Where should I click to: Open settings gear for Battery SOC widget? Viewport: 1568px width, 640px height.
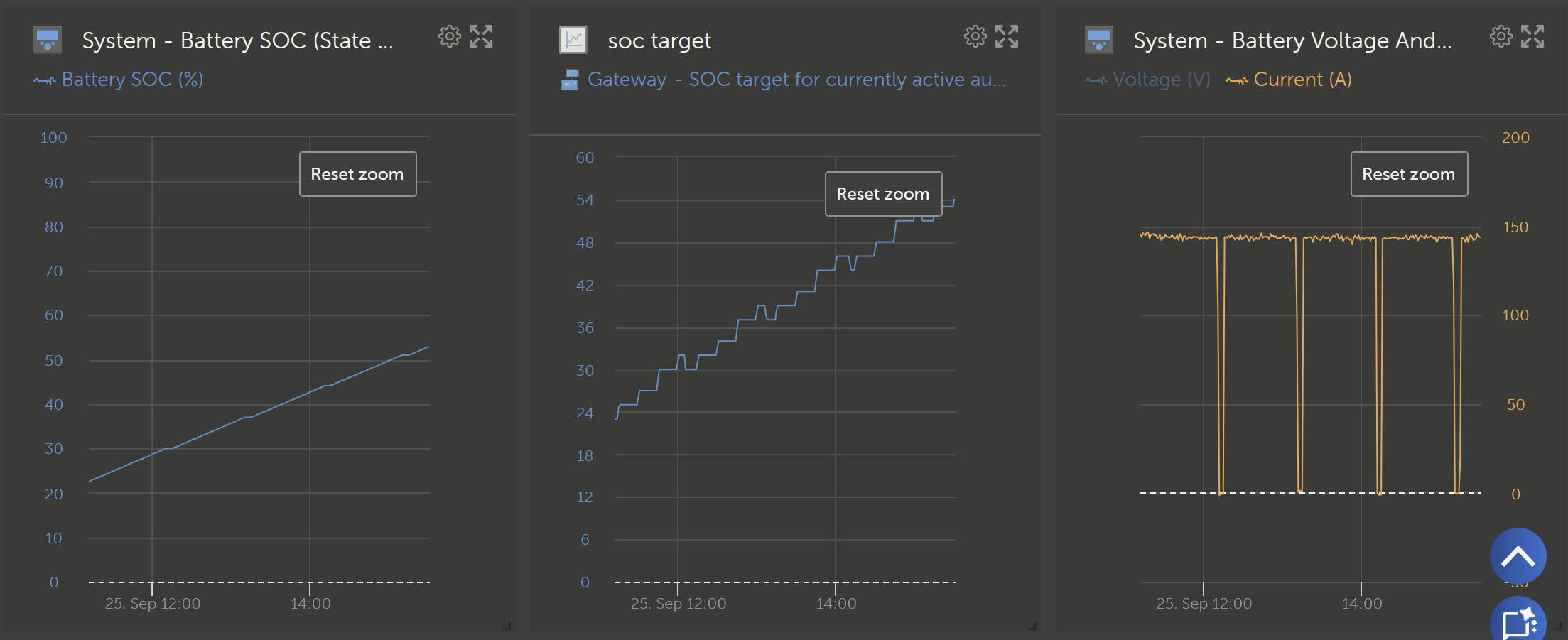coord(449,36)
